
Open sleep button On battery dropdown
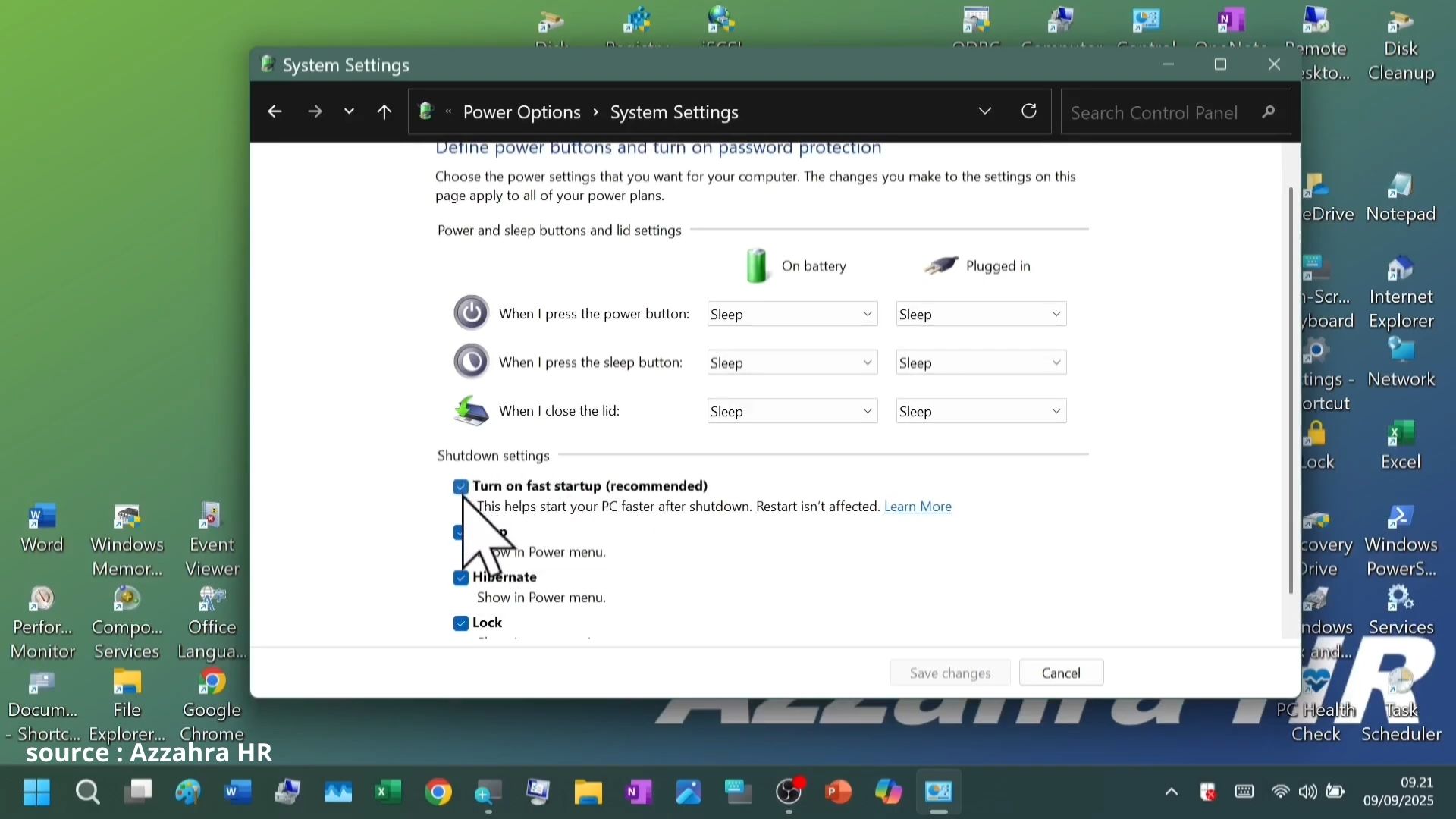tap(792, 362)
